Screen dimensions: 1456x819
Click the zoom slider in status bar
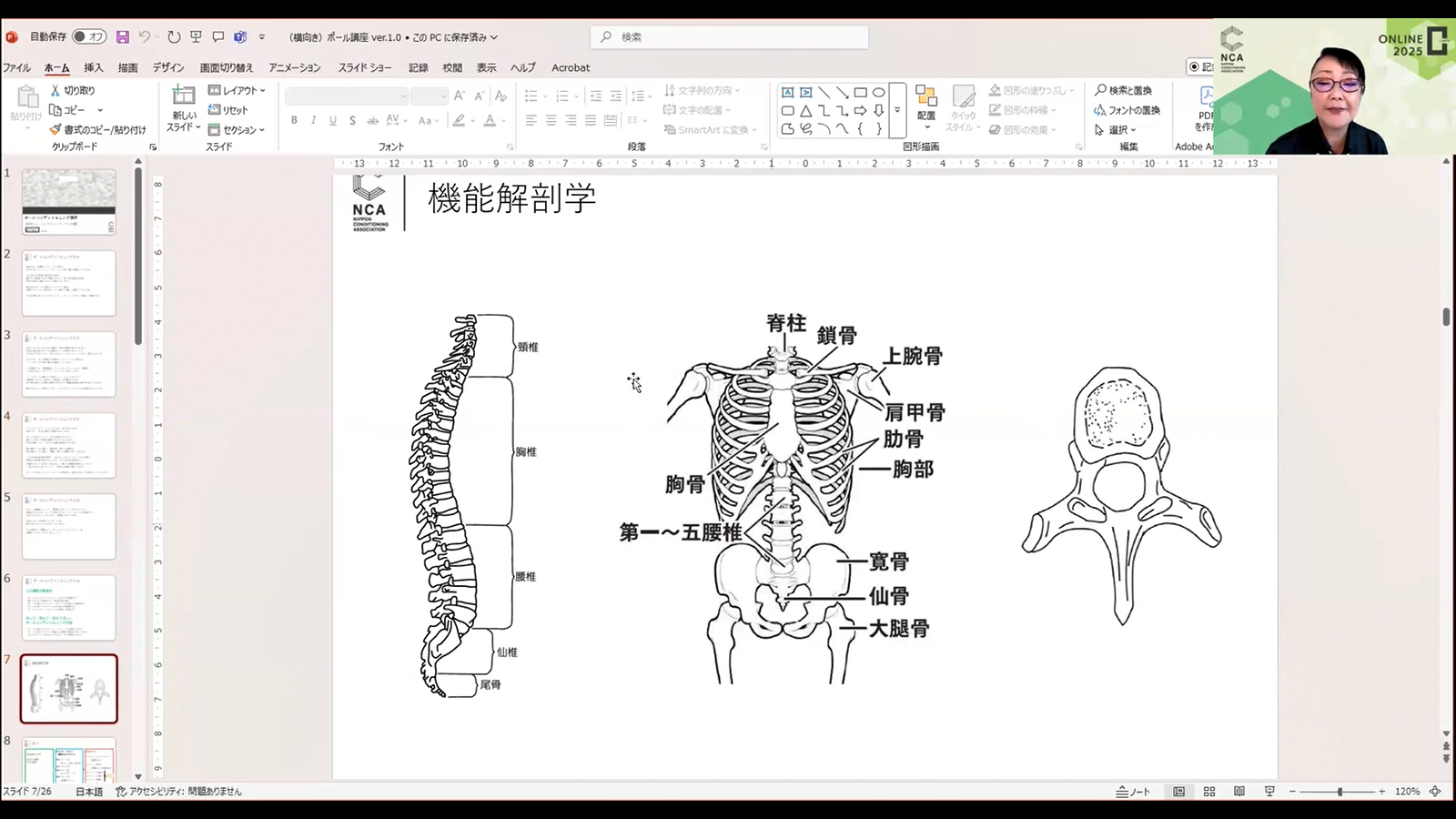[1339, 792]
